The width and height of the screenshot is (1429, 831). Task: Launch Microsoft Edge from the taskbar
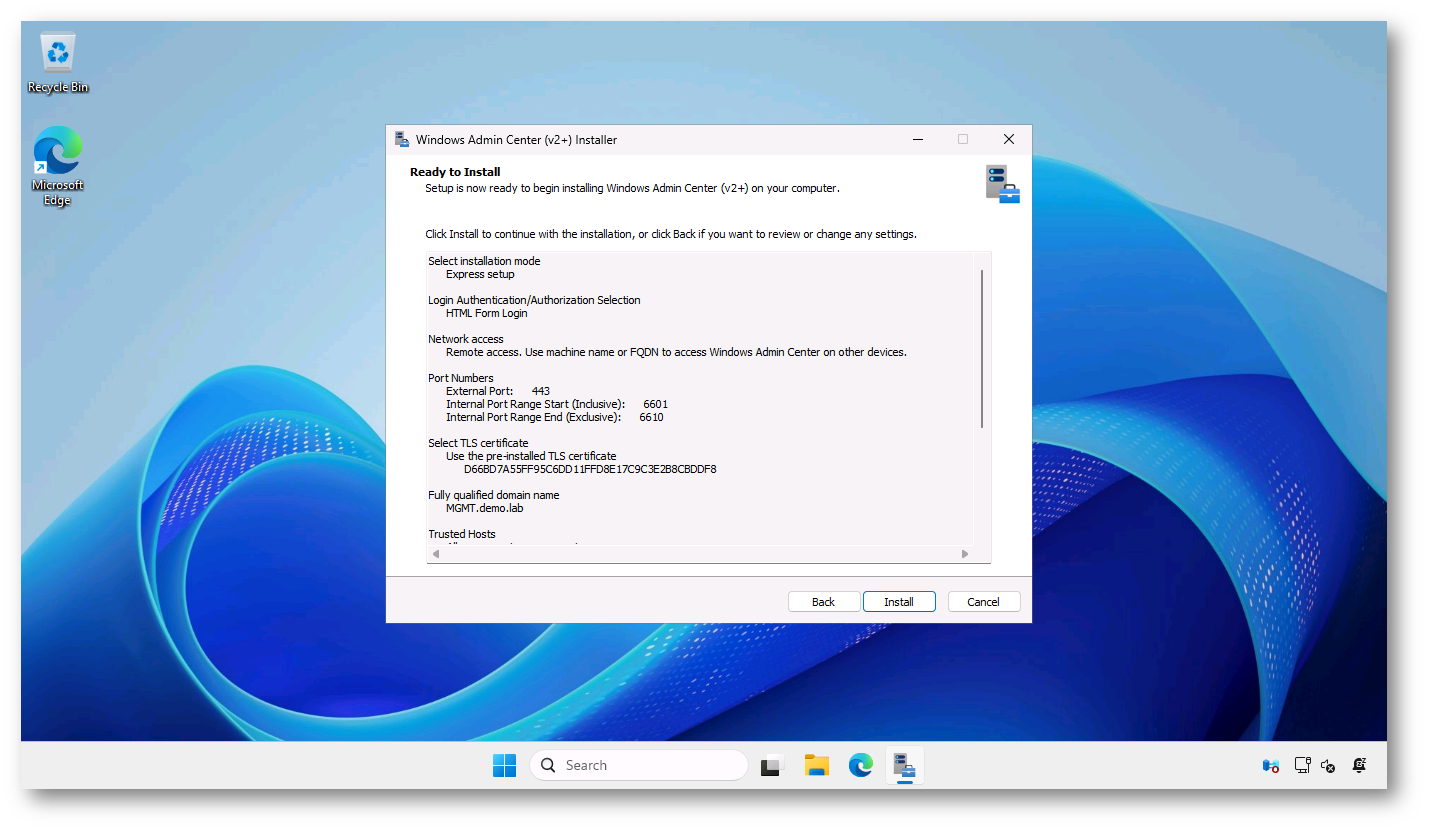[861, 766]
